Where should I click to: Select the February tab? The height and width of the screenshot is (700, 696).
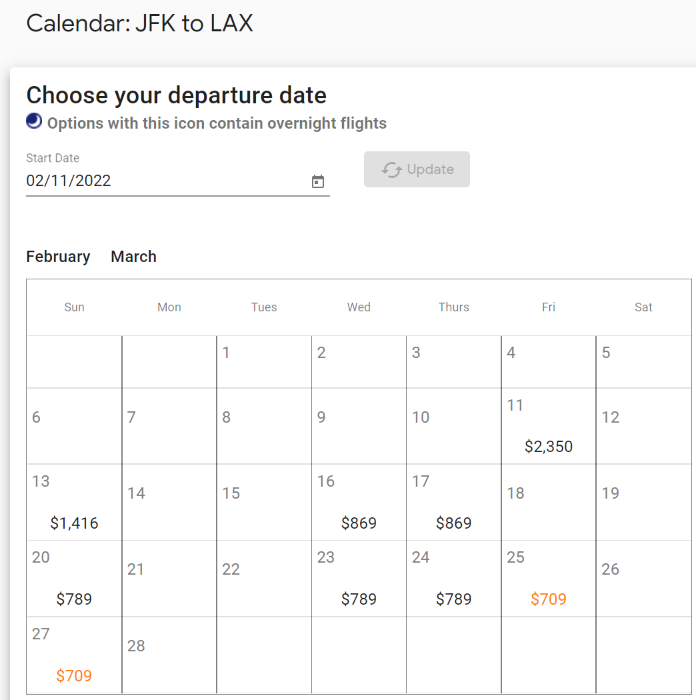pos(58,257)
